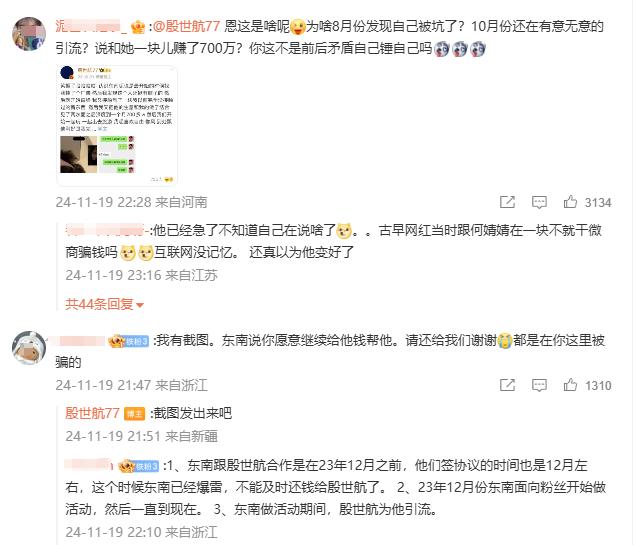Click the 铁粉3 badge in the 22:10 reply
633x545 pixels.
pyautogui.click(x=147, y=467)
